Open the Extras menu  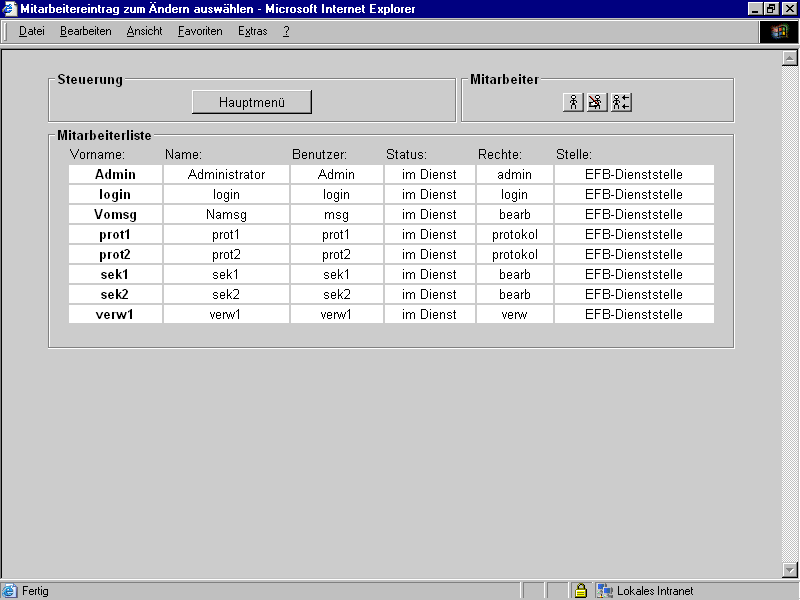tap(252, 31)
